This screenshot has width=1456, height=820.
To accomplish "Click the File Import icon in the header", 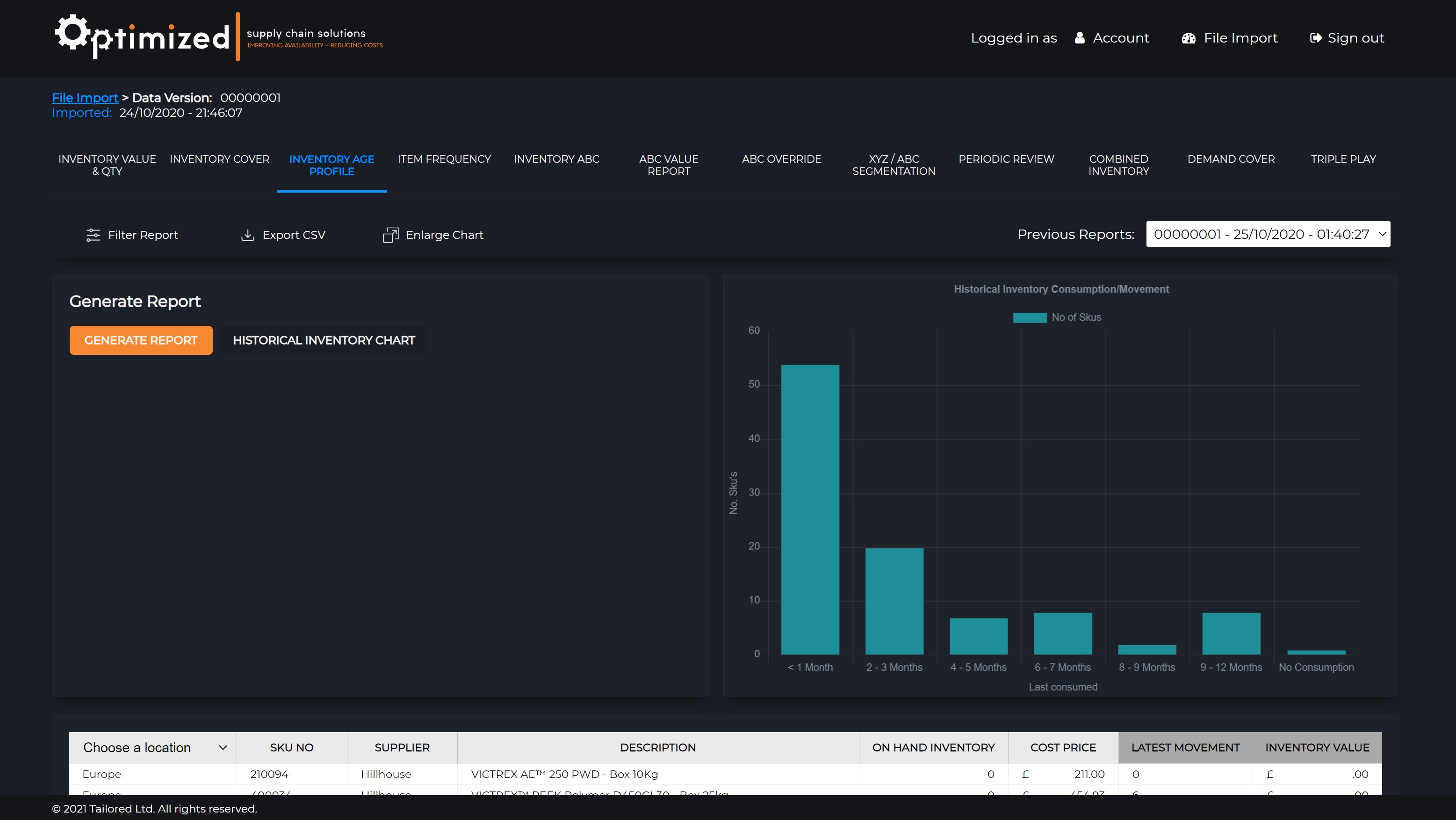I will pos(1189,38).
